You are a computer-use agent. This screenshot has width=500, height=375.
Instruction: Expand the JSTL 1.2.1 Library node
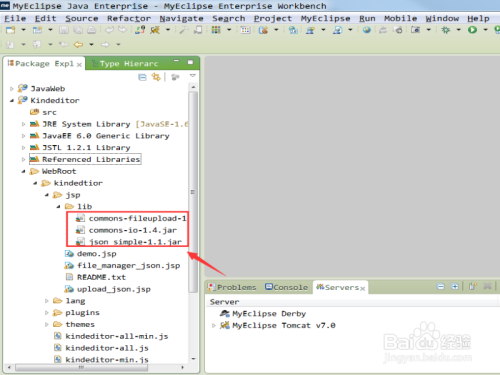23,148
